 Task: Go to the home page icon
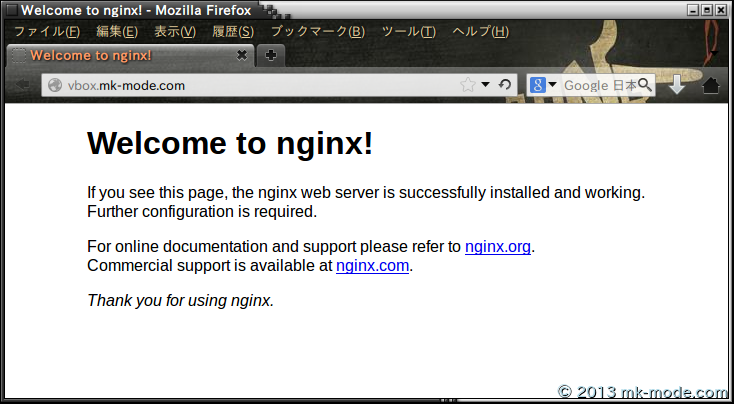point(711,85)
